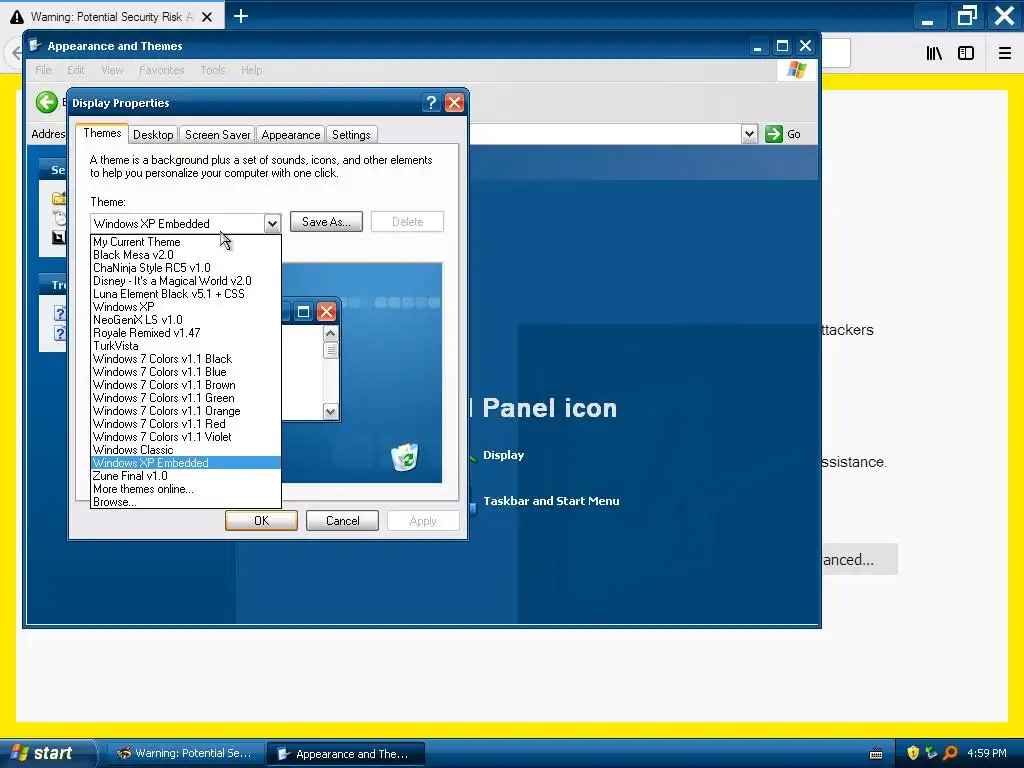The image size is (1024, 768).
Task: Open the Screen Saver tab
Action: 217,135
